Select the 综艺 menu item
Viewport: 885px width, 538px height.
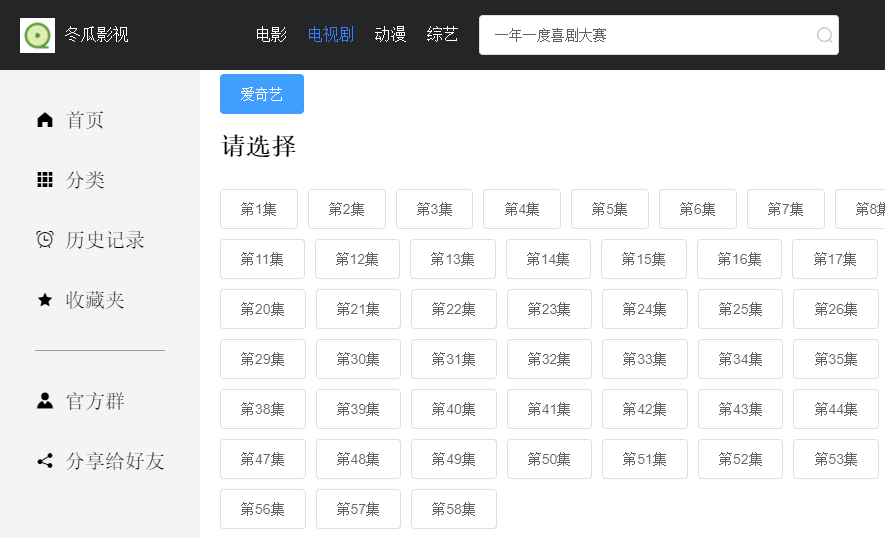(442, 35)
